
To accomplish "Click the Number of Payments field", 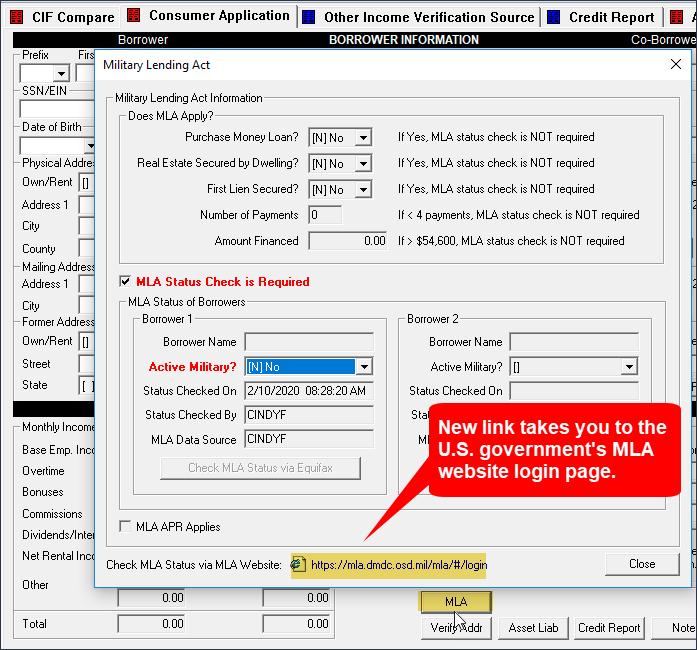I will [x=325, y=215].
